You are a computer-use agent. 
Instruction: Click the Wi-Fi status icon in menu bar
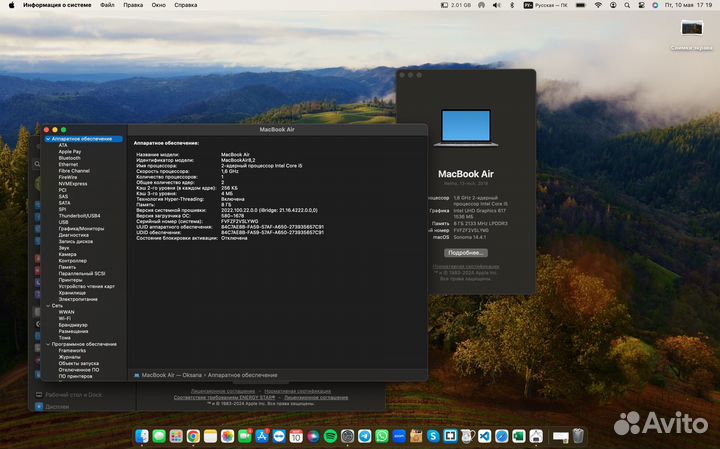point(598,5)
